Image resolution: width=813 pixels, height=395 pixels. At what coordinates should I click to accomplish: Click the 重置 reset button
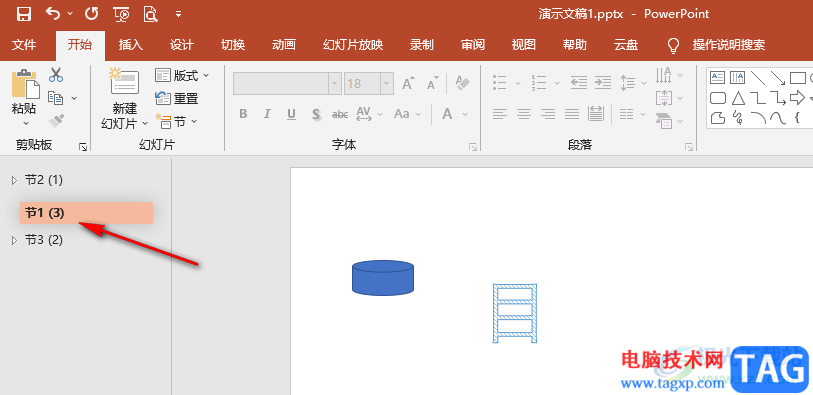(x=177, y=98)
